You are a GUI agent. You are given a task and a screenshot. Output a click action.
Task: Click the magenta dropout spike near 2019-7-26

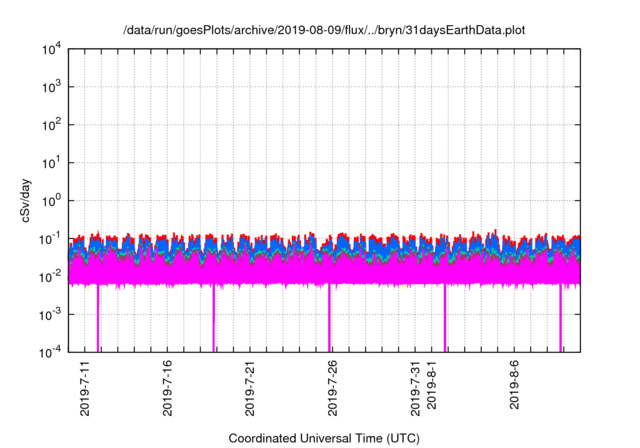(x=329, y=318)
